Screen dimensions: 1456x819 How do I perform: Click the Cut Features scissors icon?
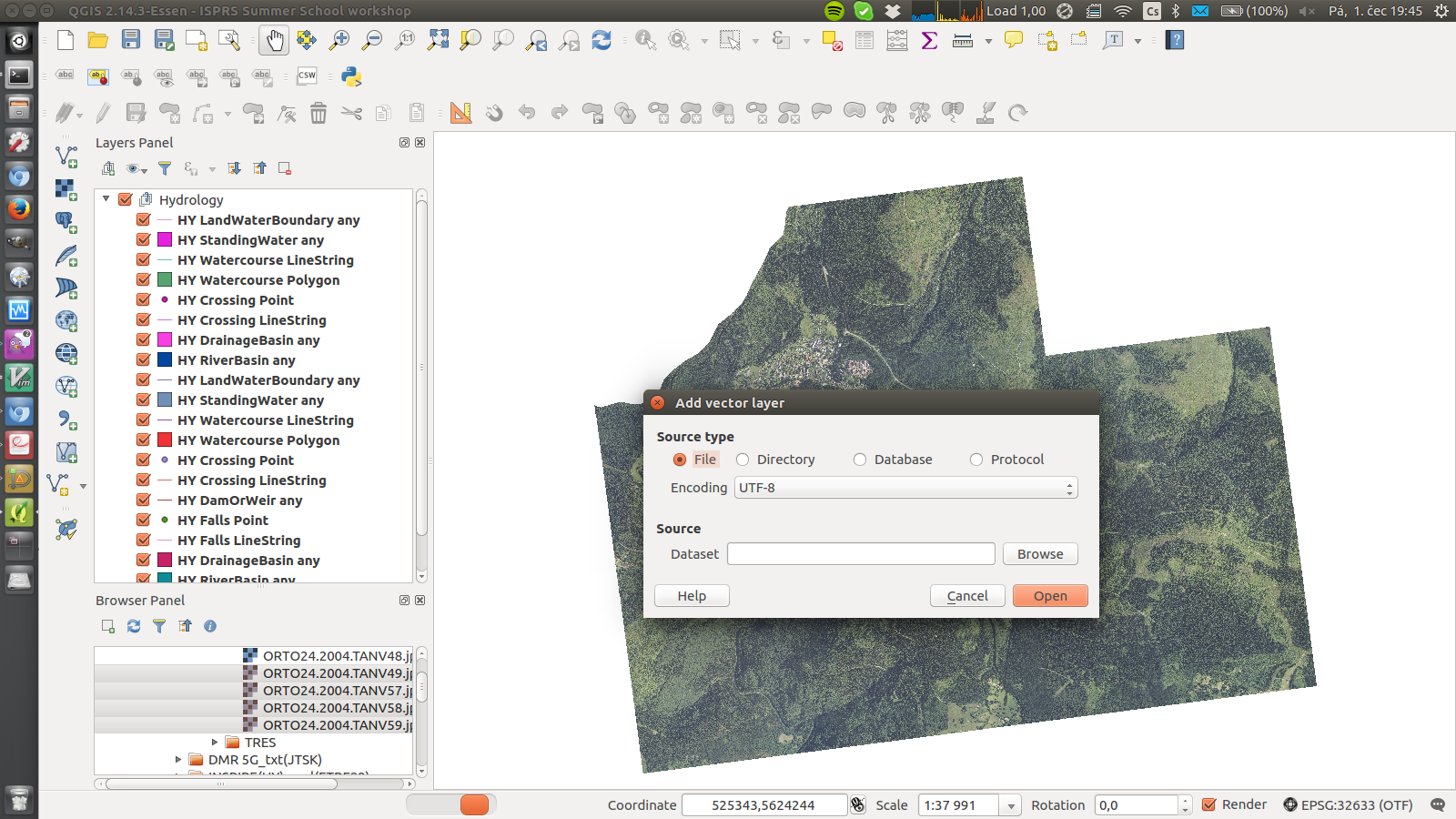pyautogui.click(x=351, y=113)
